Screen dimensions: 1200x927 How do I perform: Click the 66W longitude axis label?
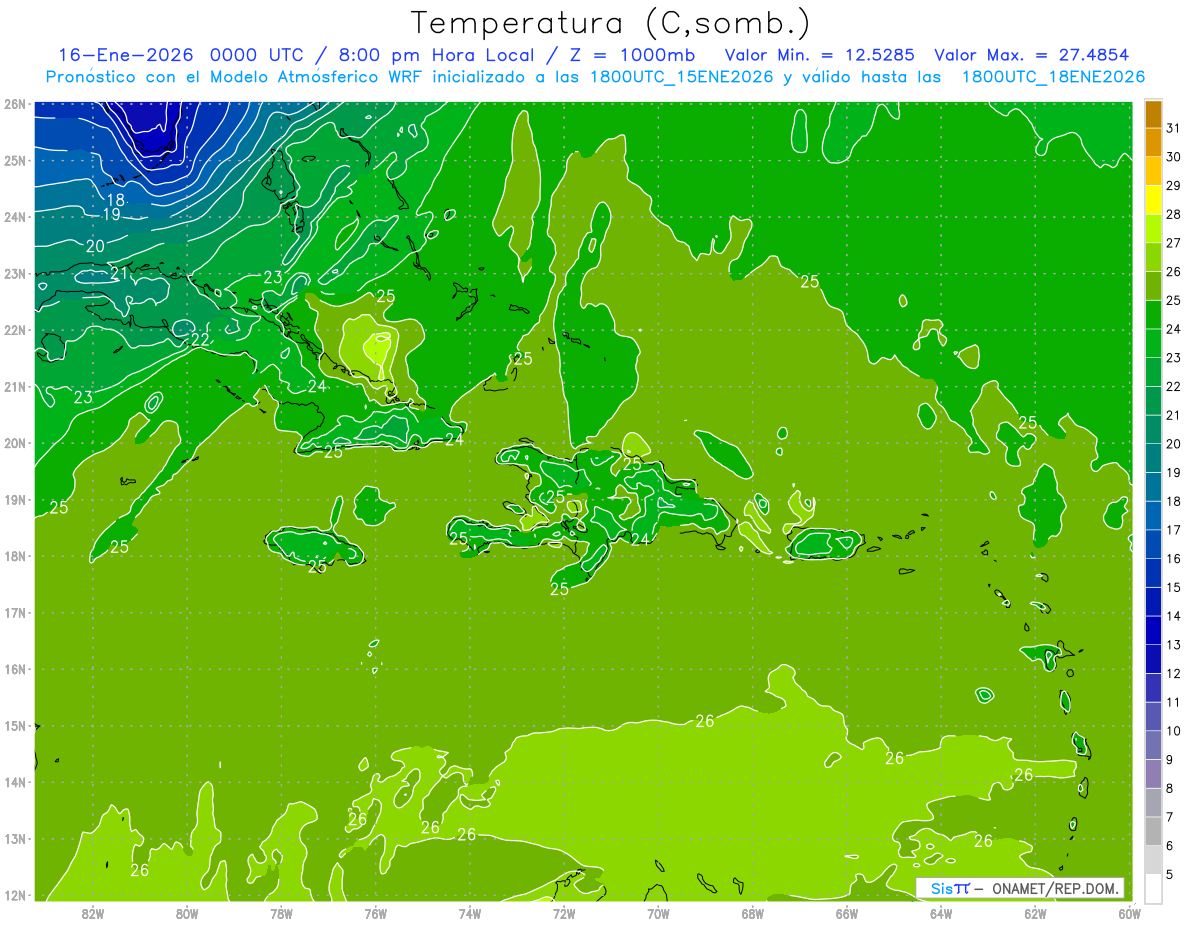tap(846, 913)
